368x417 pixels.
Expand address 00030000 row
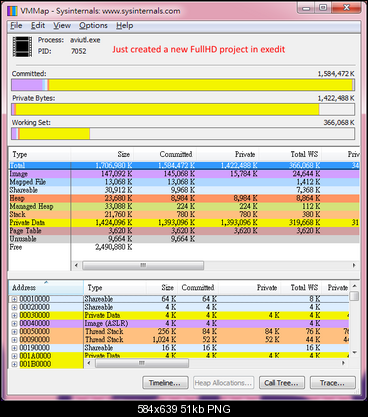(14, 315)
